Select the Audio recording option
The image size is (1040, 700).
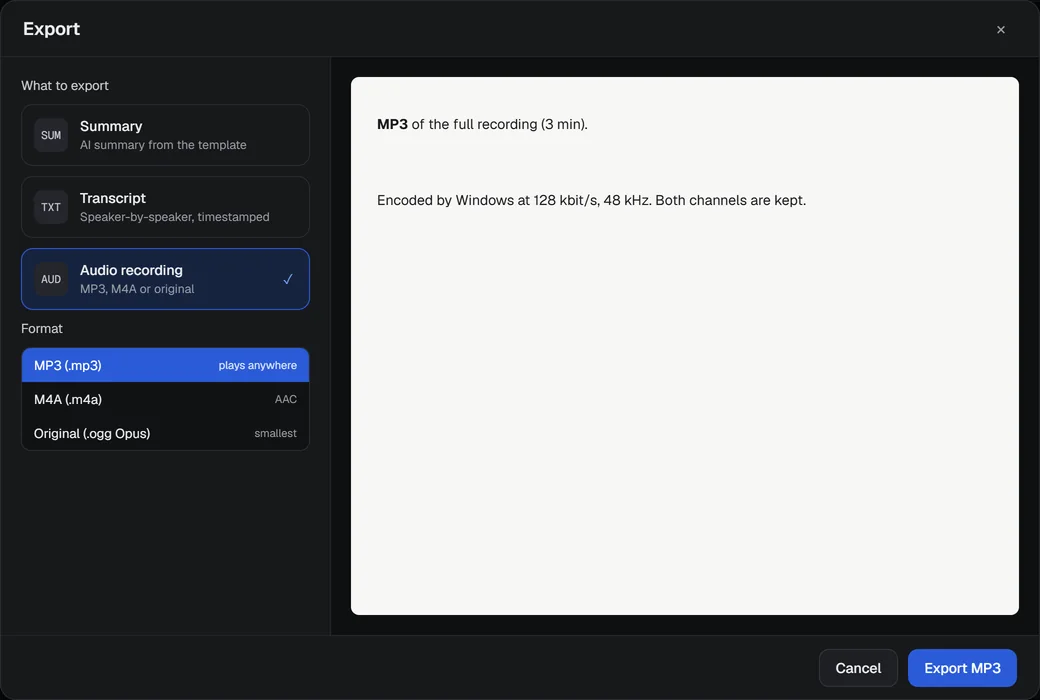click(x=165, y=279)
